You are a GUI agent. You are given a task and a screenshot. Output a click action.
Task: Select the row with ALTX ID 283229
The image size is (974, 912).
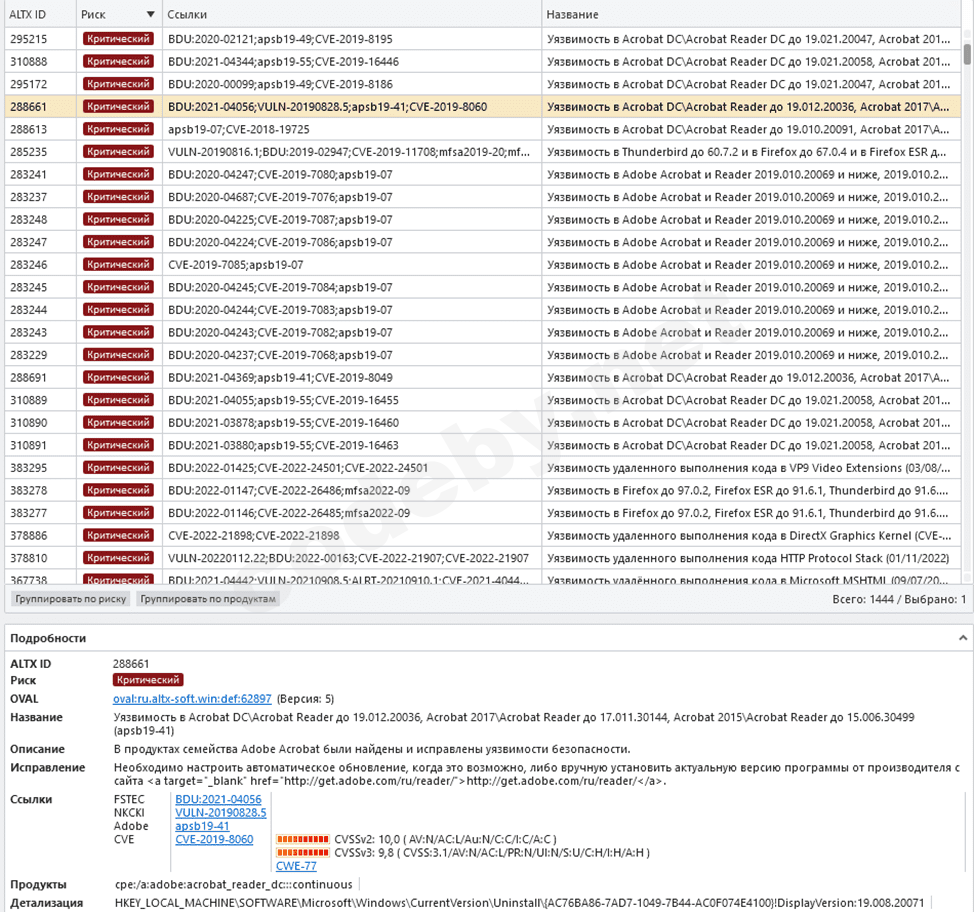tap(483, 355)
